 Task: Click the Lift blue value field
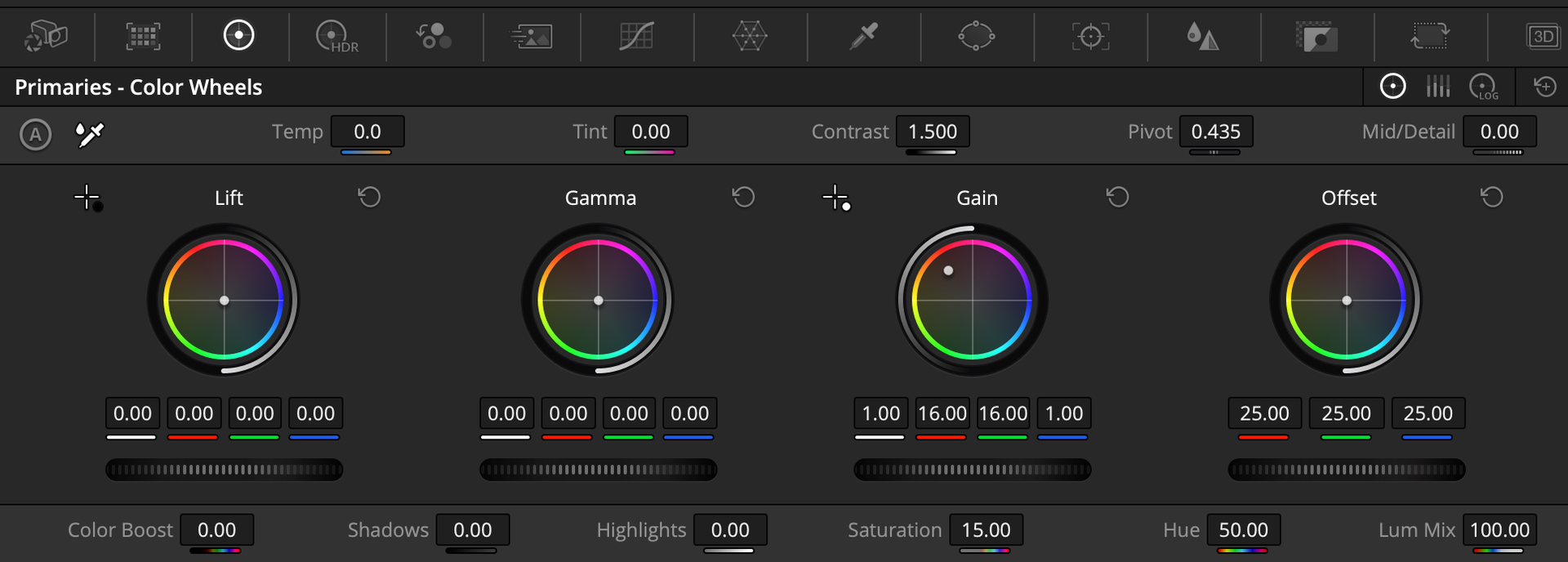[315, 413]
